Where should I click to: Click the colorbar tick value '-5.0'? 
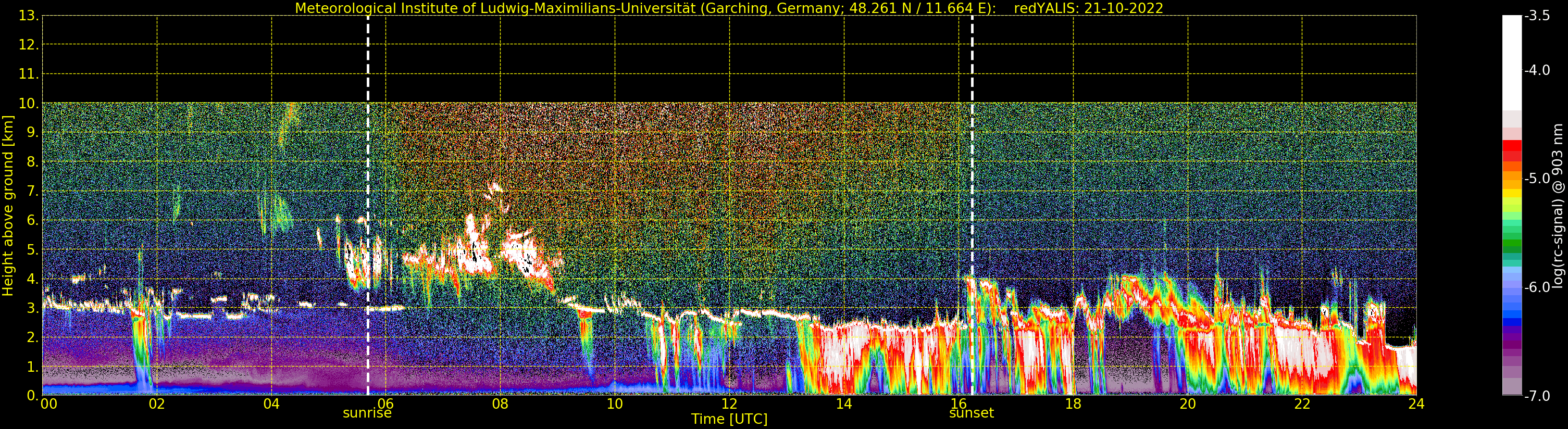[x=1537, y=178]
